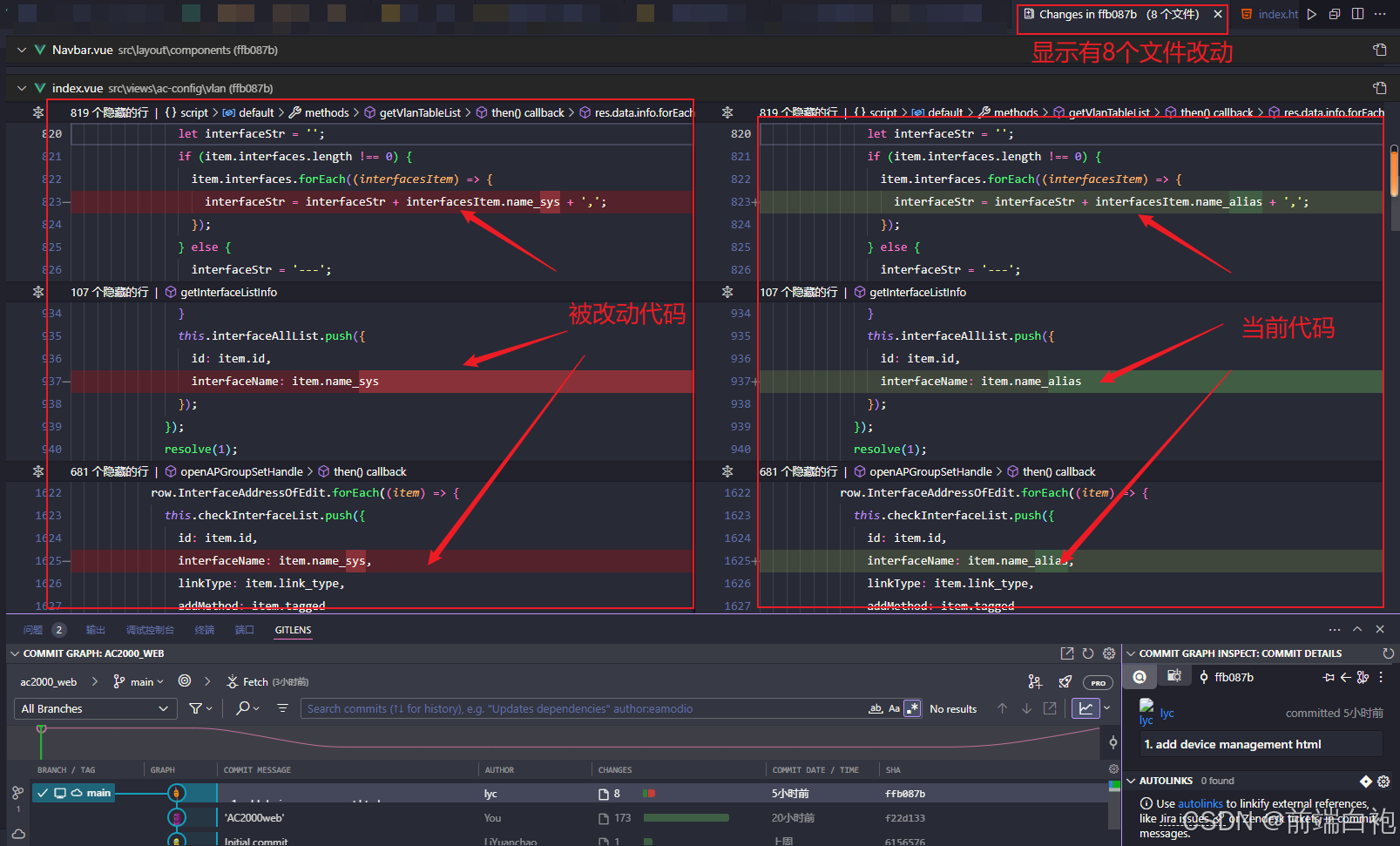Viewport: 1400px width, 846px height.
Task: Open file icon for index.vue diff
Action: [1380, 88]
